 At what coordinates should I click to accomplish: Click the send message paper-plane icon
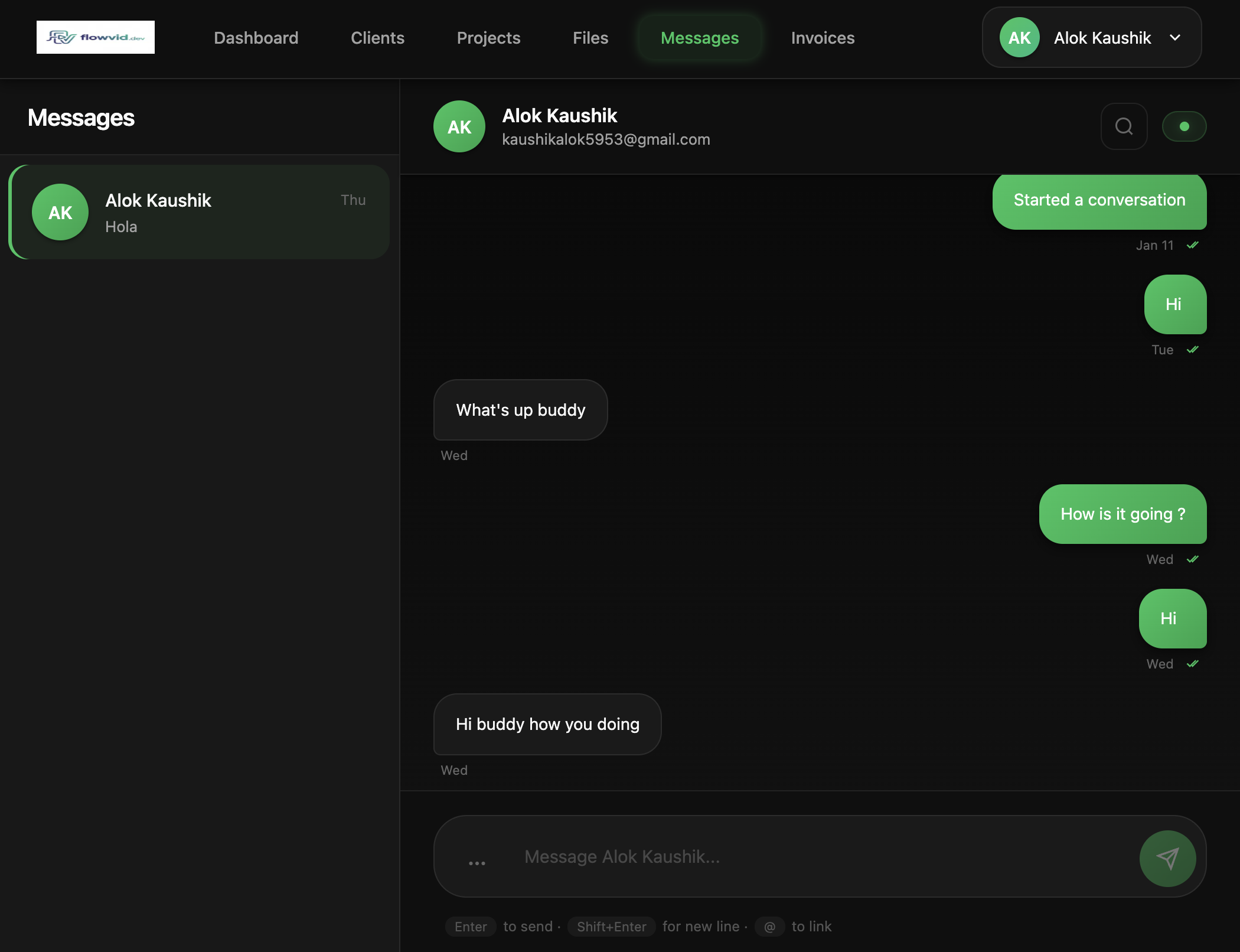click(x=1167, y=858)
